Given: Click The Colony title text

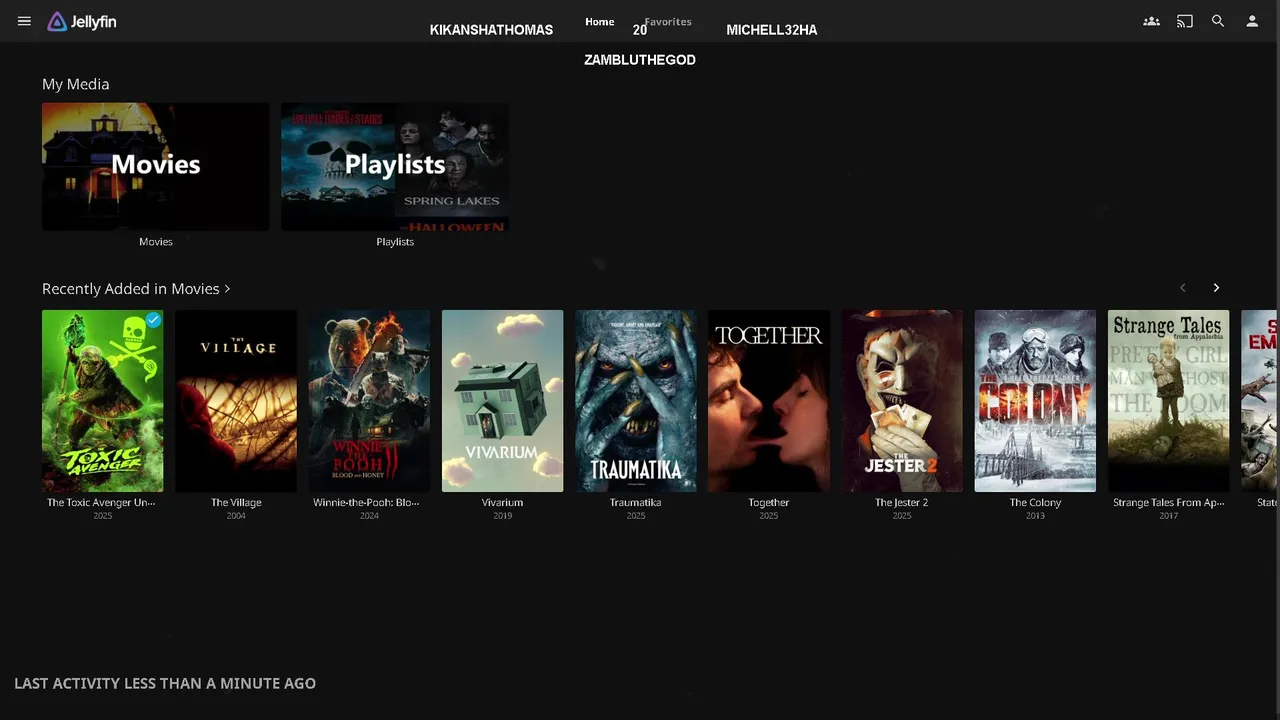Looking at the screenshot, I should pyautogui.click(x=1035, y=503).
